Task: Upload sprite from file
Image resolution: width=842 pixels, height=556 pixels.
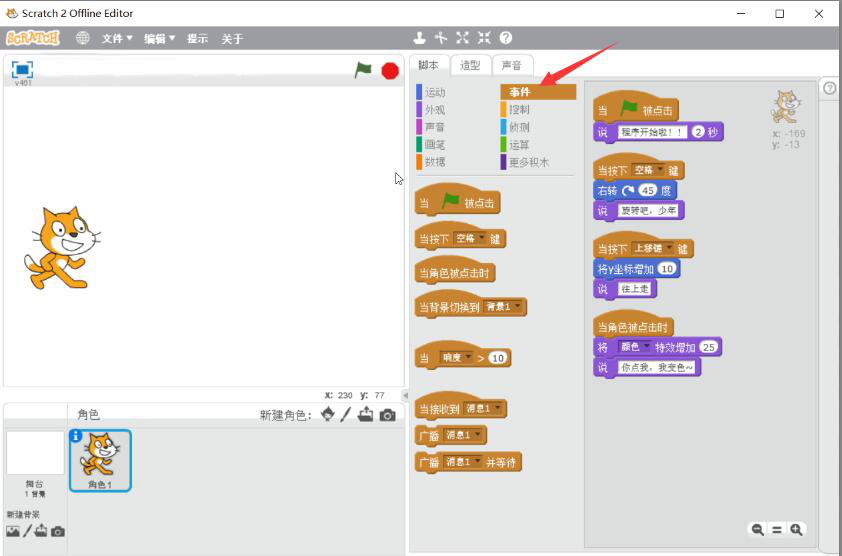Action: 365,414
